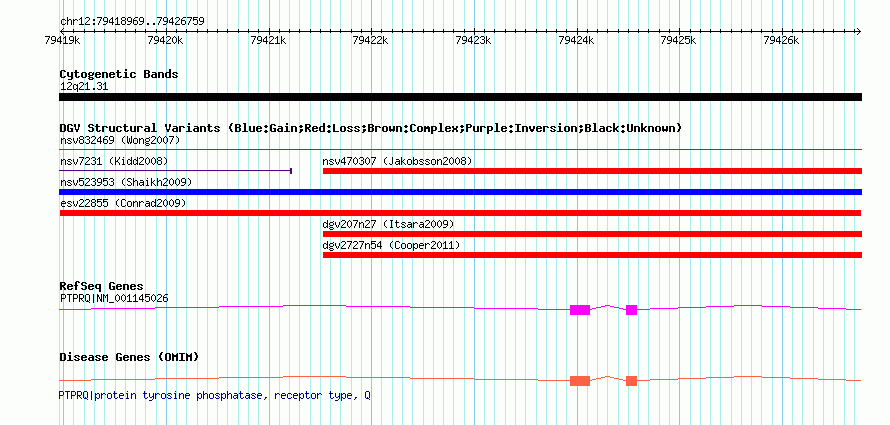Click the blue nsv523953 gain bar
The image size is (890, 425).
point(460,192)
